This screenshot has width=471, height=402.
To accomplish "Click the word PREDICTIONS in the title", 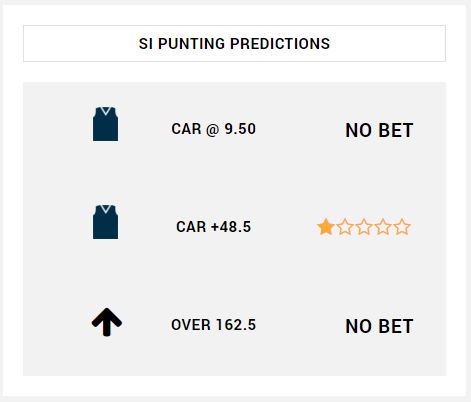I will (280, 44).
